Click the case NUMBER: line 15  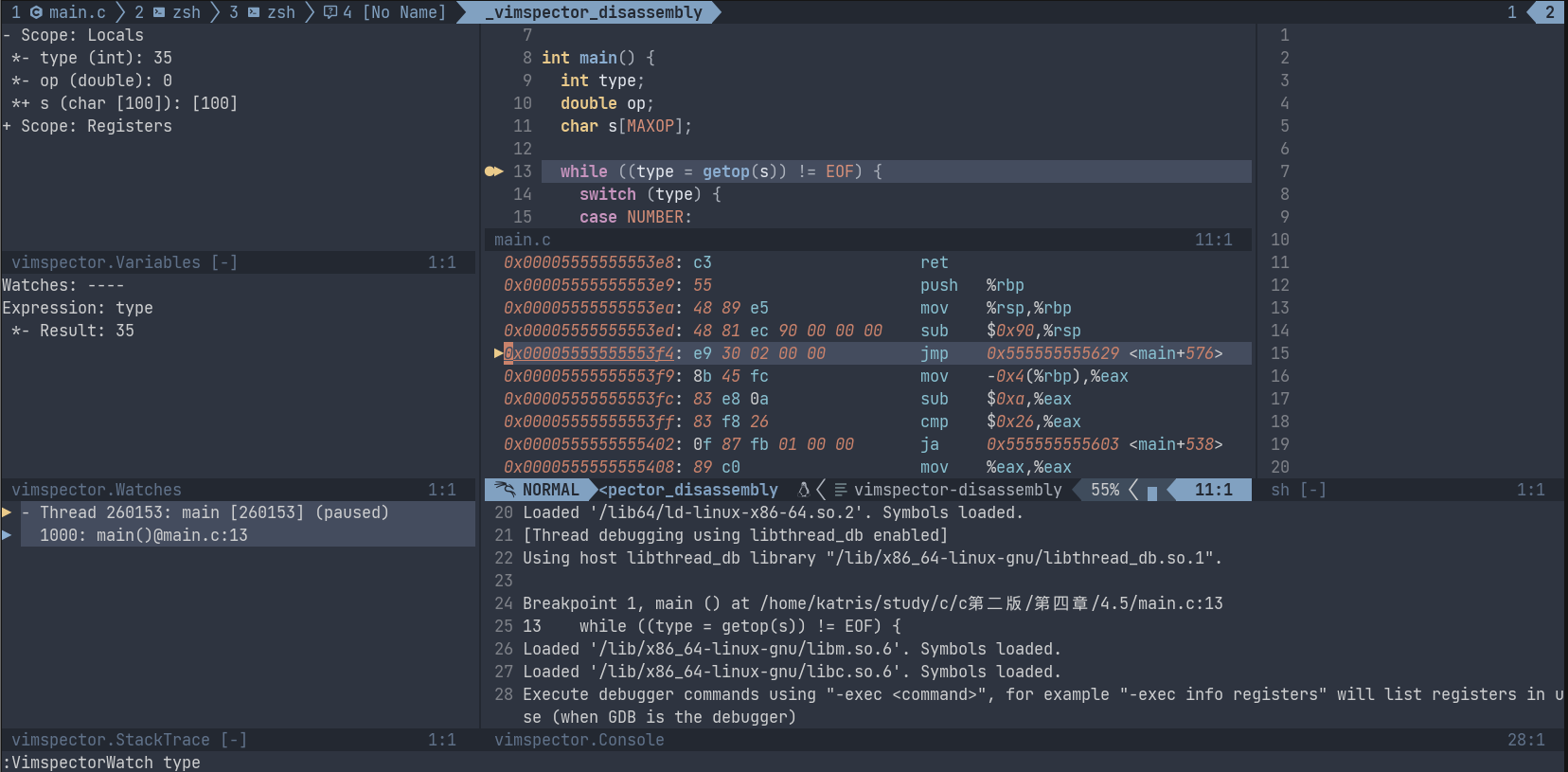tap(635, 217)
